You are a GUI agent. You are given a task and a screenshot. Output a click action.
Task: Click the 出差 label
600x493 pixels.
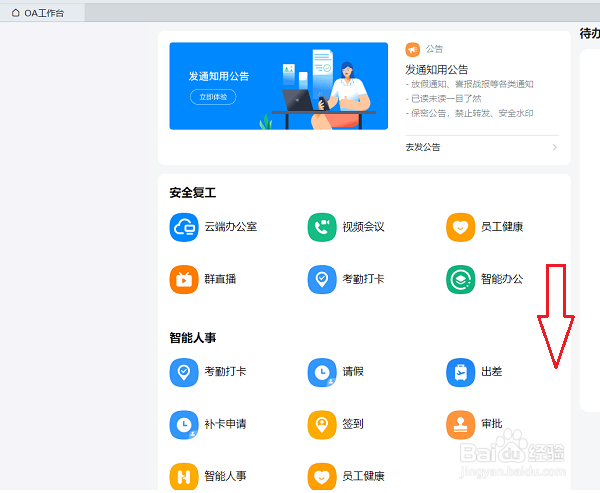(x=491, y=372)
